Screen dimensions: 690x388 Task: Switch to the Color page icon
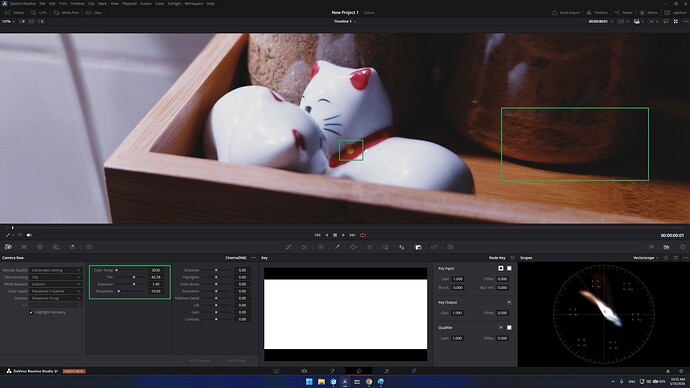pyautogui.click(x=359, y=371)
